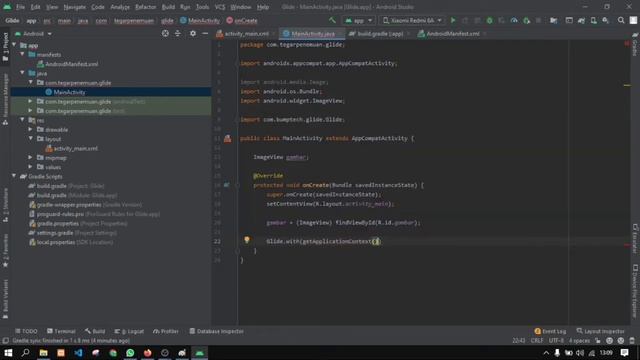Toggle the Emulator side tab

pyautogui.click(x=635, y=238)
